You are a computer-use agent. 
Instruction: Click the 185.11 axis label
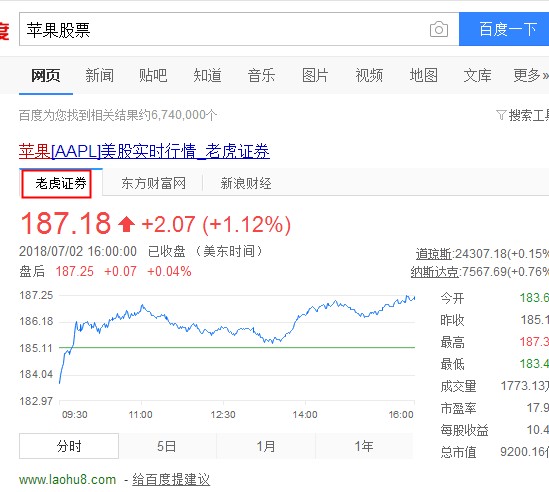point(36,348)
